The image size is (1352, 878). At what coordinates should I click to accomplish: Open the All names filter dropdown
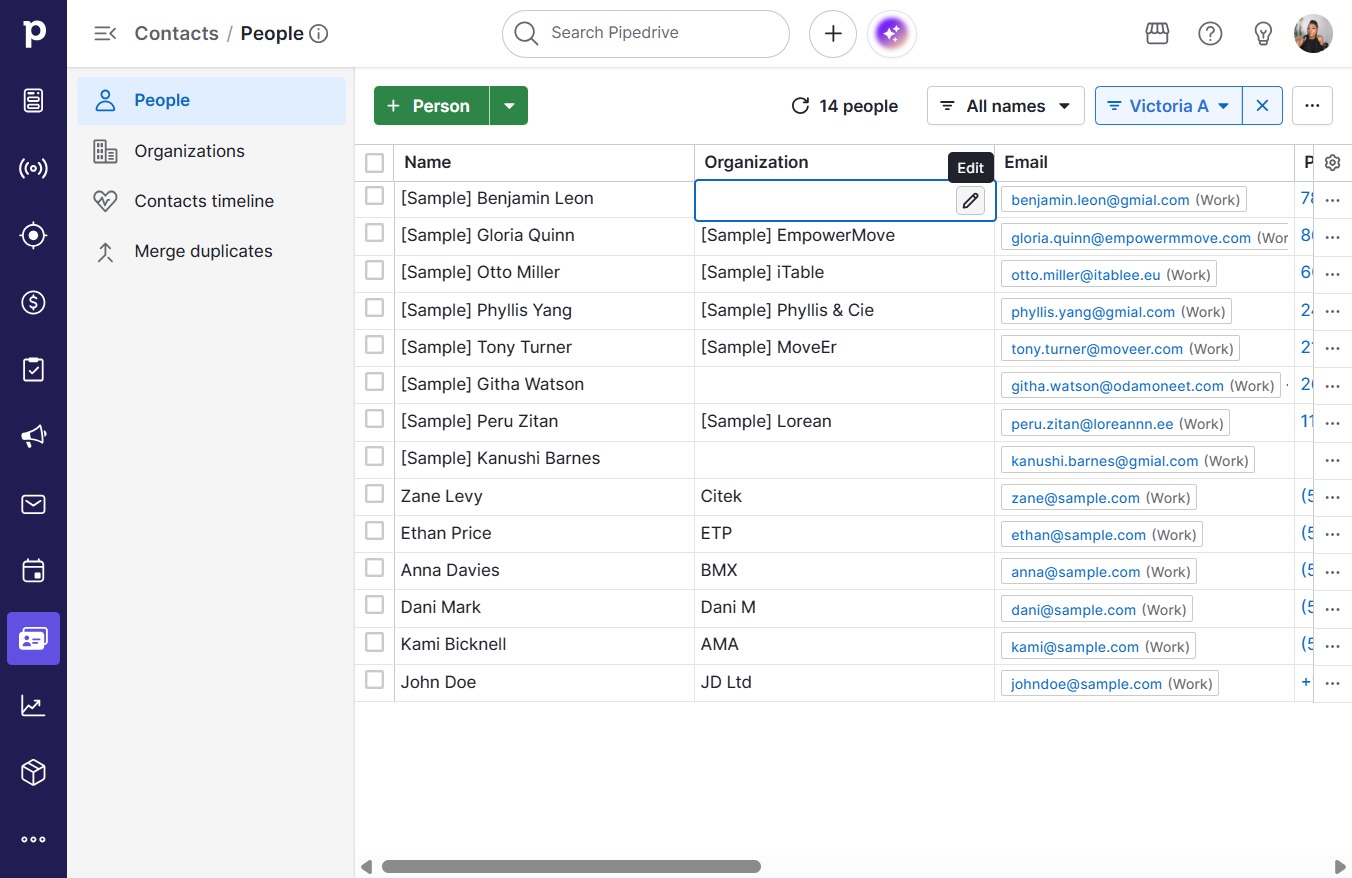1005,106
